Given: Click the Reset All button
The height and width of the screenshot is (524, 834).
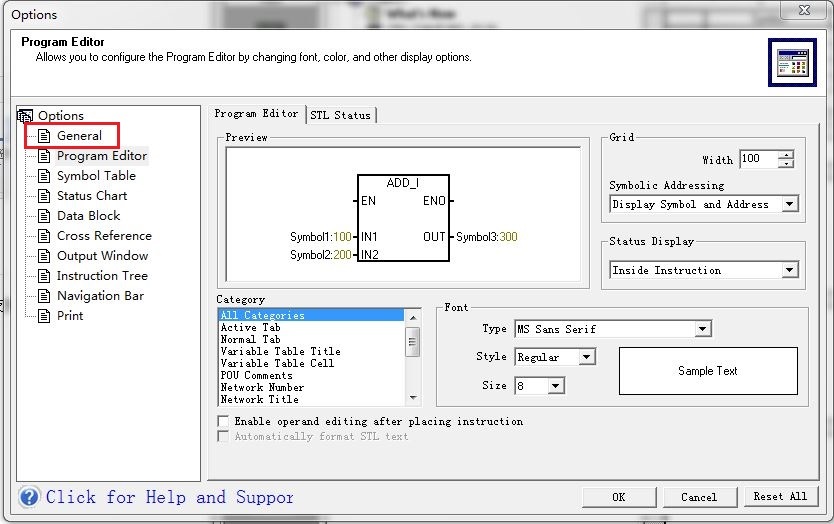Looking at the screenshot, I should tap(780, 497).
